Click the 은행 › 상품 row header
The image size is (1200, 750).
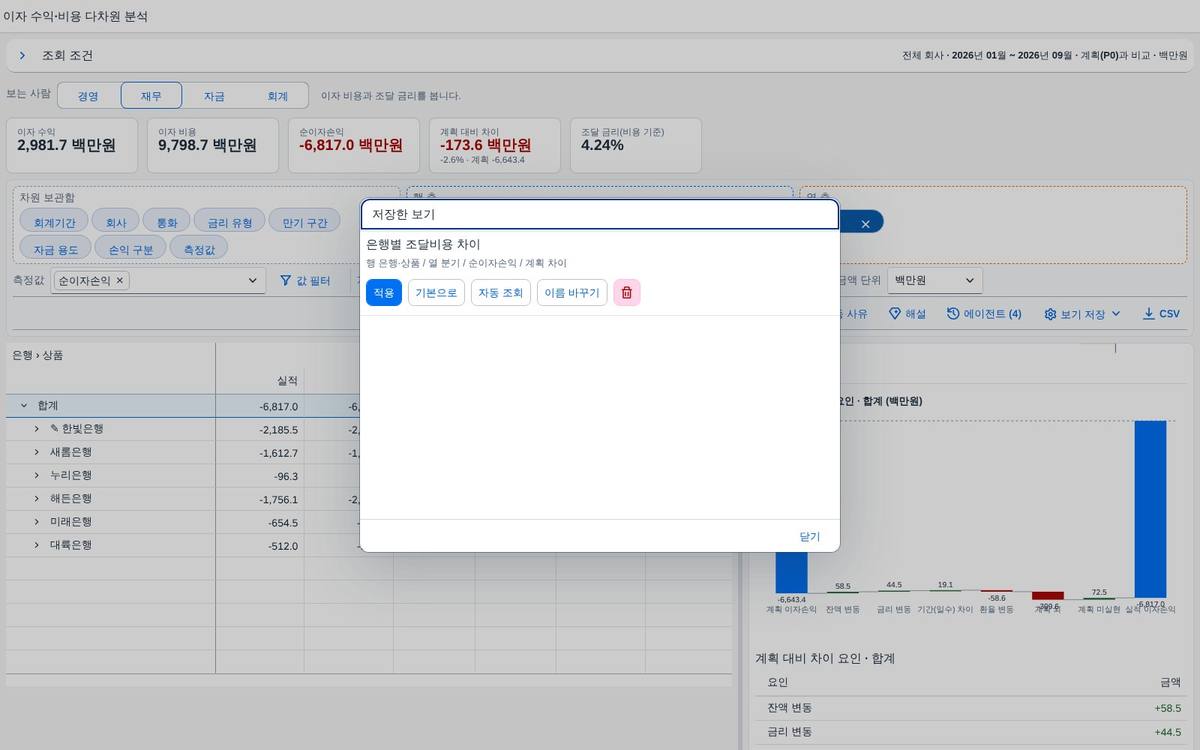(x=37, y=355)
